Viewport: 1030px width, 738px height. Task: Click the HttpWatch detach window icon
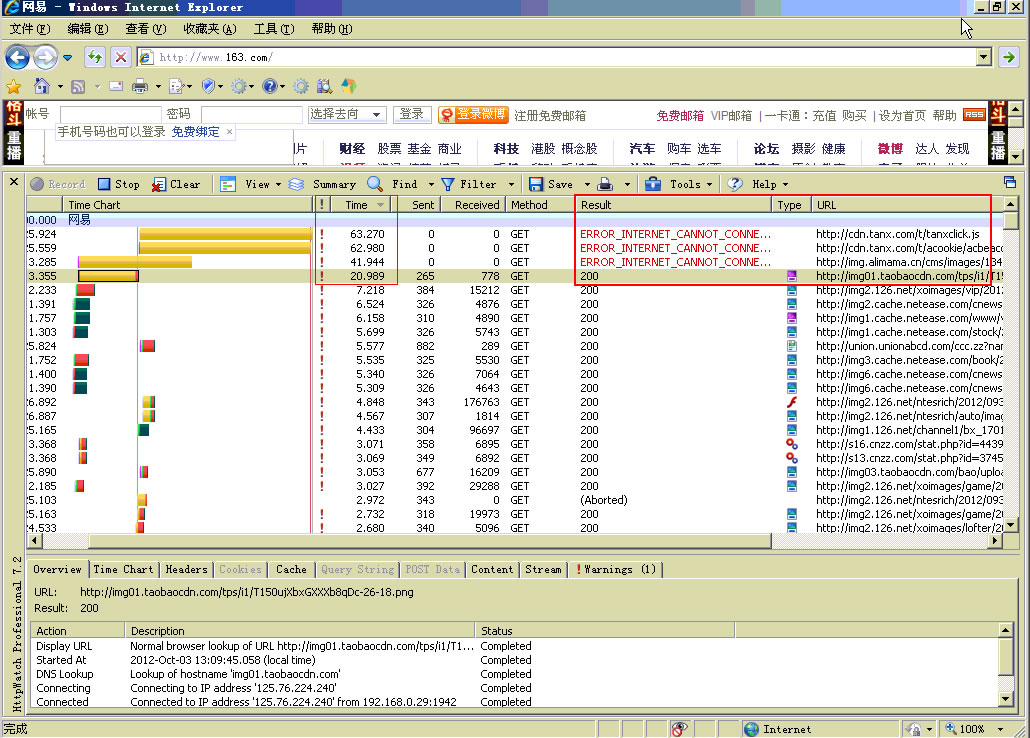[x=1010, y=182]
